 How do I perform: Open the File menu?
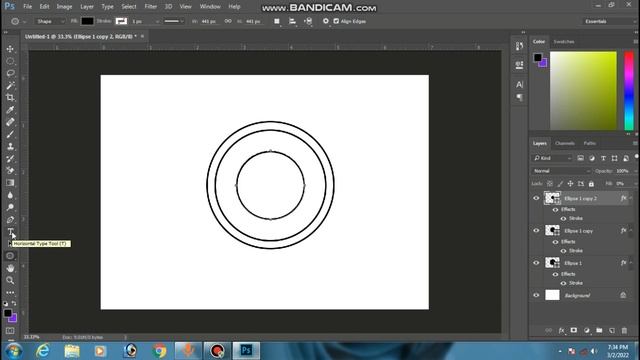[27, 7]
